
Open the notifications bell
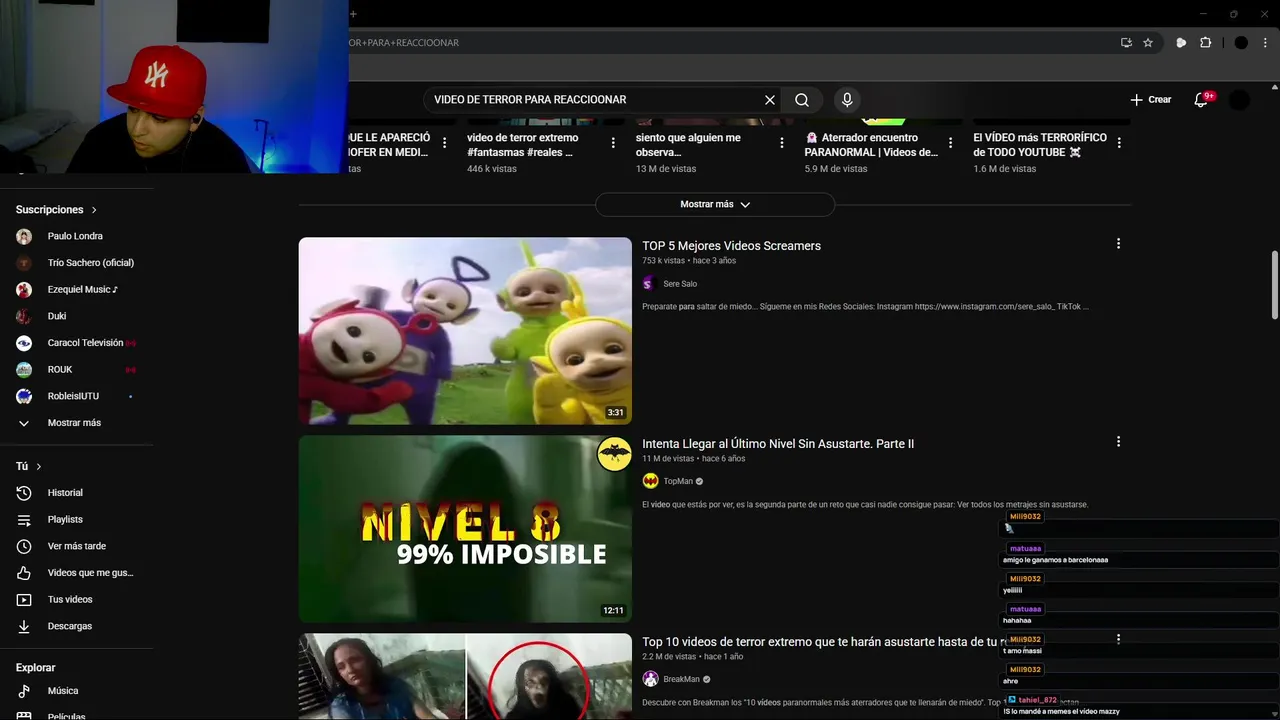pos(1202,100)
